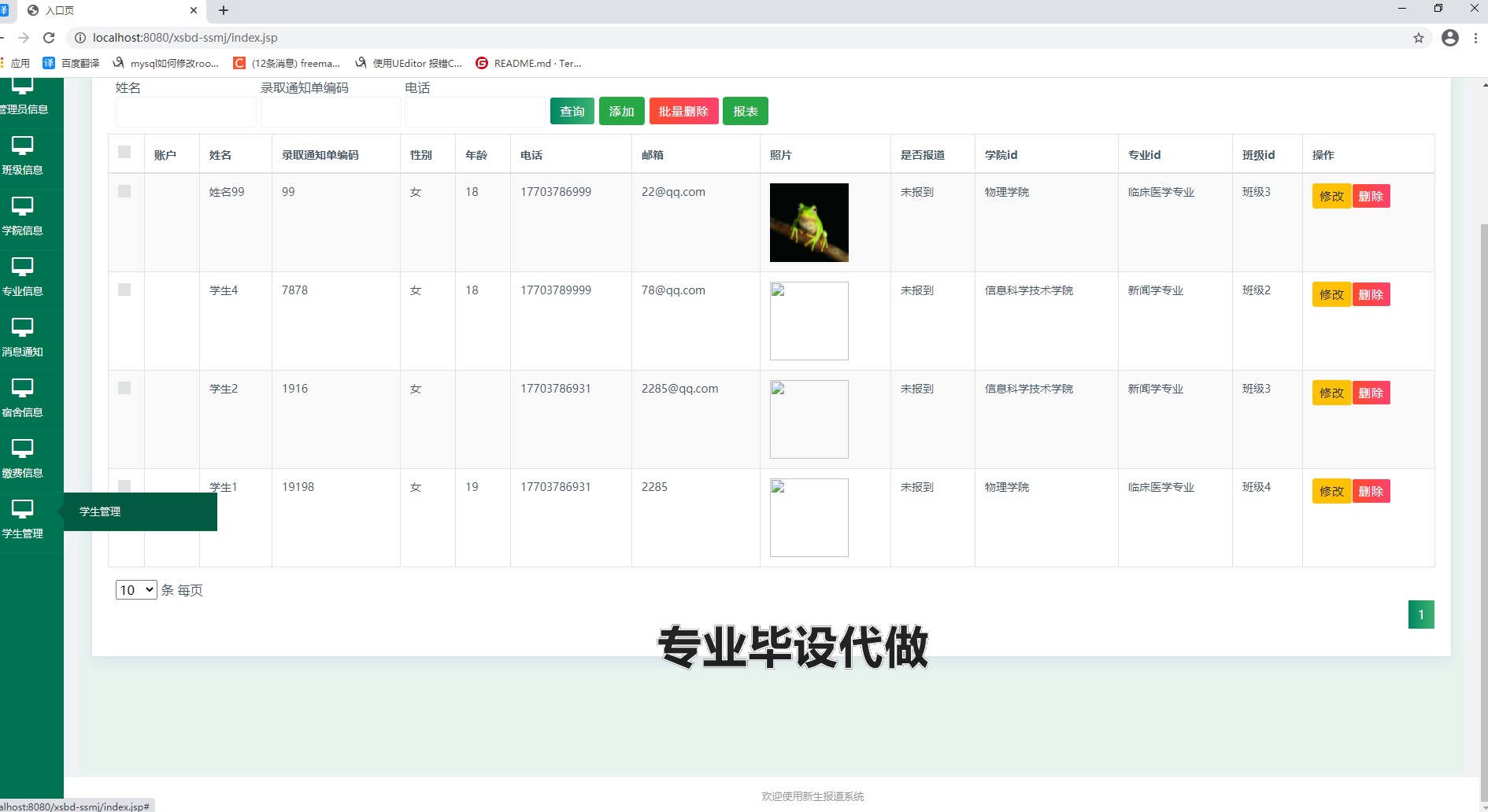Click 修改 for student 学生1

point(1332,491)
